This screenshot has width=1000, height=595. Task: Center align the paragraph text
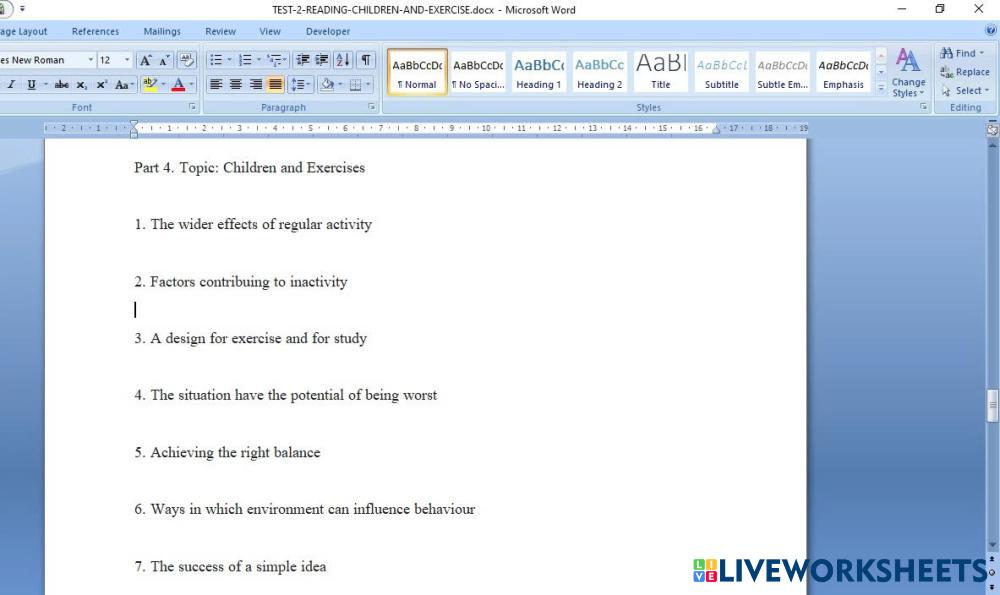click(236, 85)
